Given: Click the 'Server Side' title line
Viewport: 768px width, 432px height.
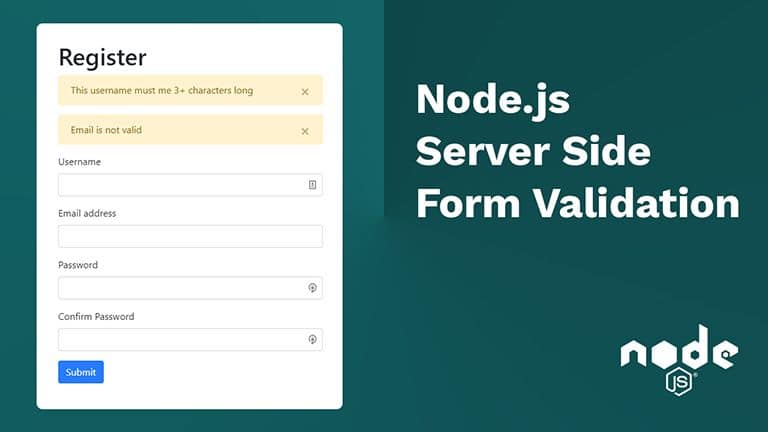Looking at the screenshot, I should [x=533, y=151].
